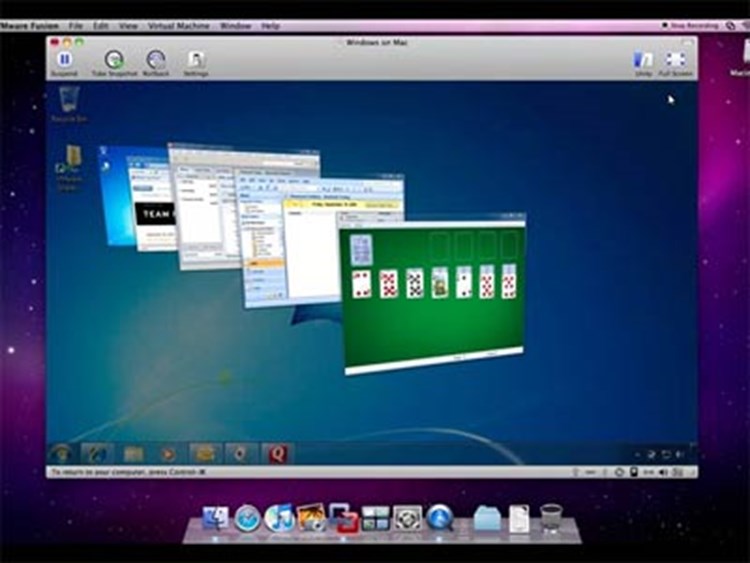Viewport: 750px width, 563px height.
Task: Click the Solitaire stock deck card
Action: (x=361, y=250)
